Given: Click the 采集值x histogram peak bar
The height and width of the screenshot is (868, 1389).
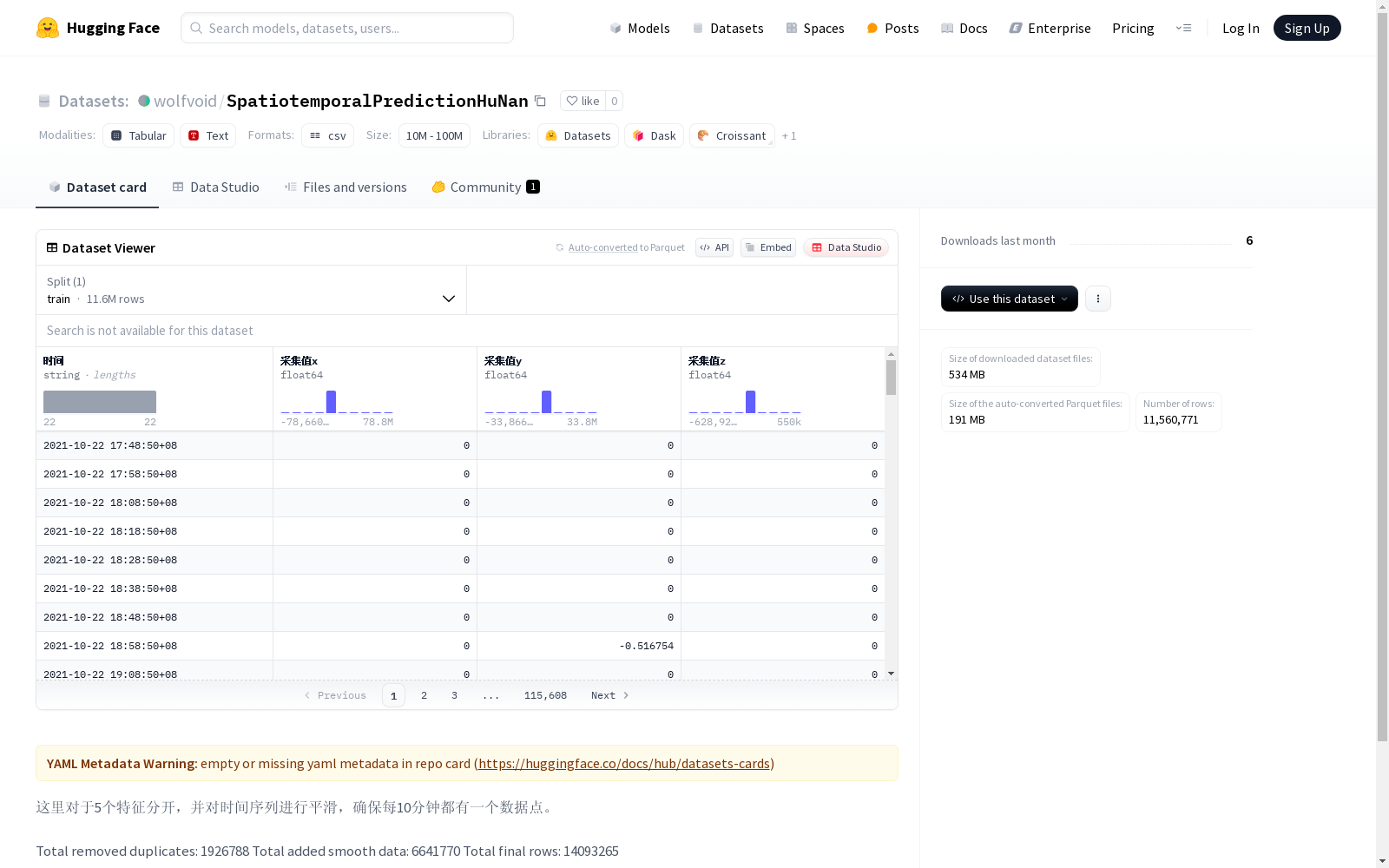Looking at the screenshot, I should 331,402.
